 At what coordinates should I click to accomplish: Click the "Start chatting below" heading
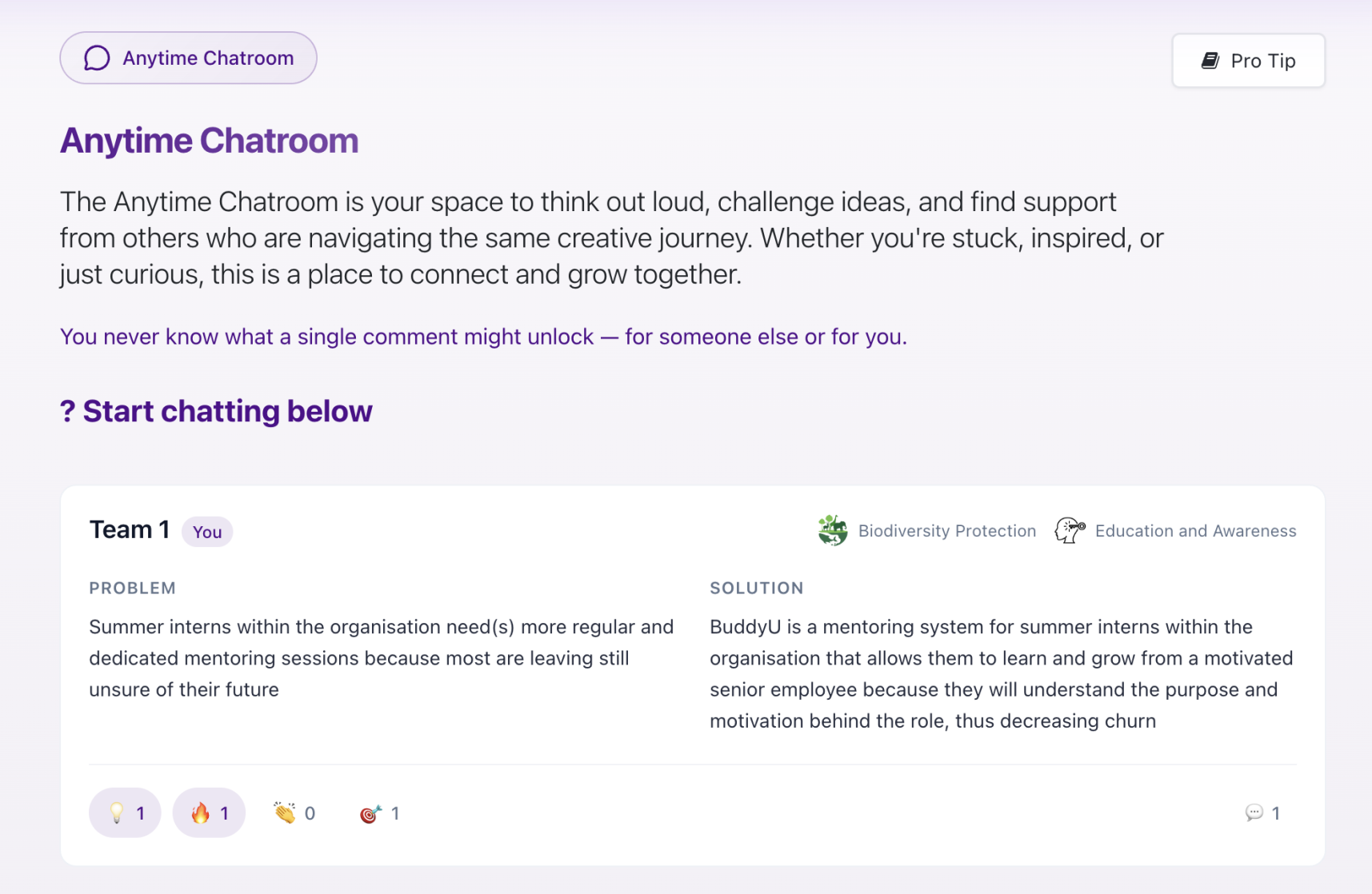tap(227, 411)
